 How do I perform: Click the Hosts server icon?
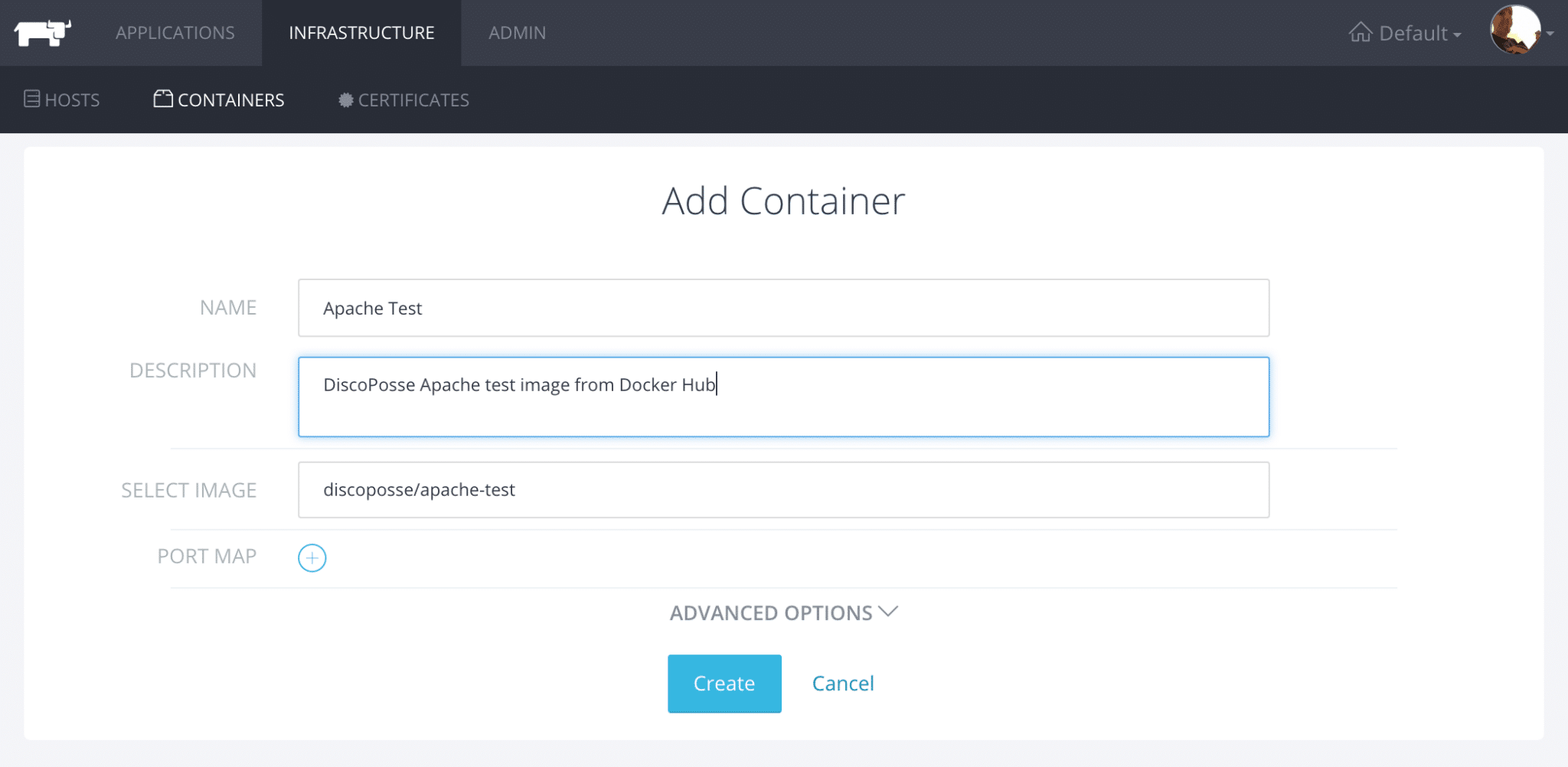(31, 100)
